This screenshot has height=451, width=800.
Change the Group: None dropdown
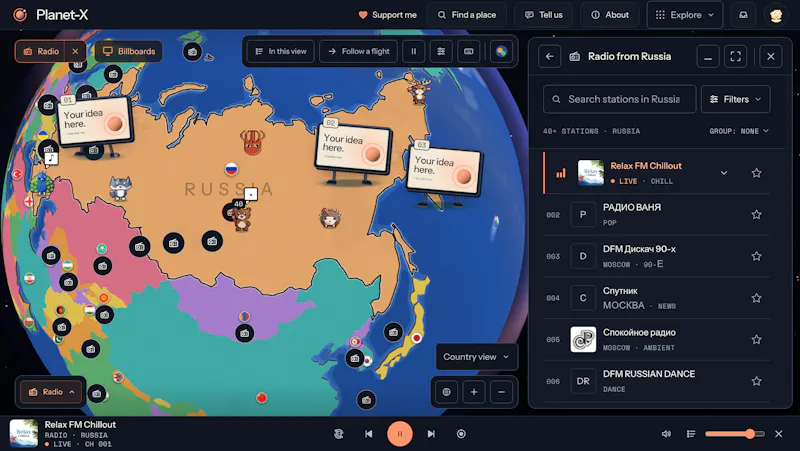click(x=739, y=131)
